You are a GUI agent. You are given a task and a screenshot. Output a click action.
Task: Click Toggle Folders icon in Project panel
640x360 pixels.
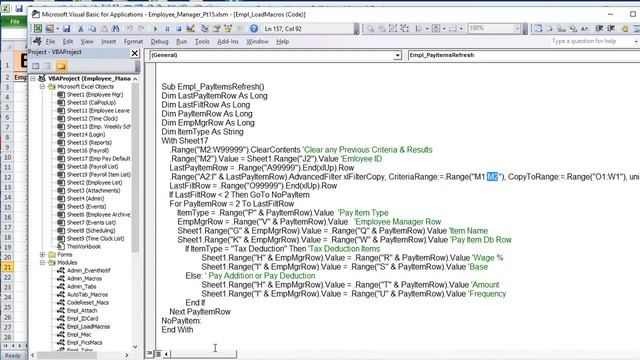61,66
